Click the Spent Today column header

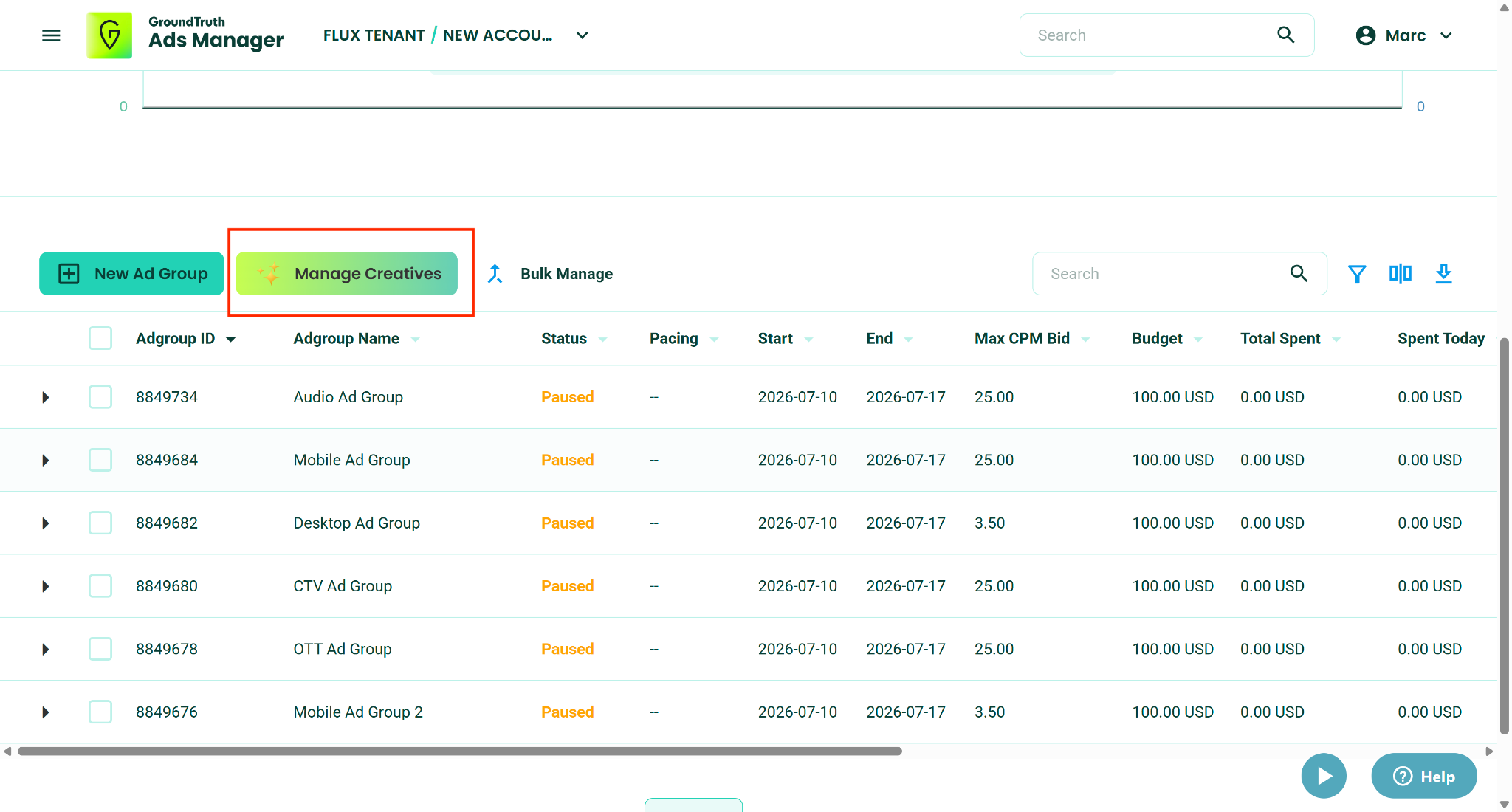[1440, 338]
